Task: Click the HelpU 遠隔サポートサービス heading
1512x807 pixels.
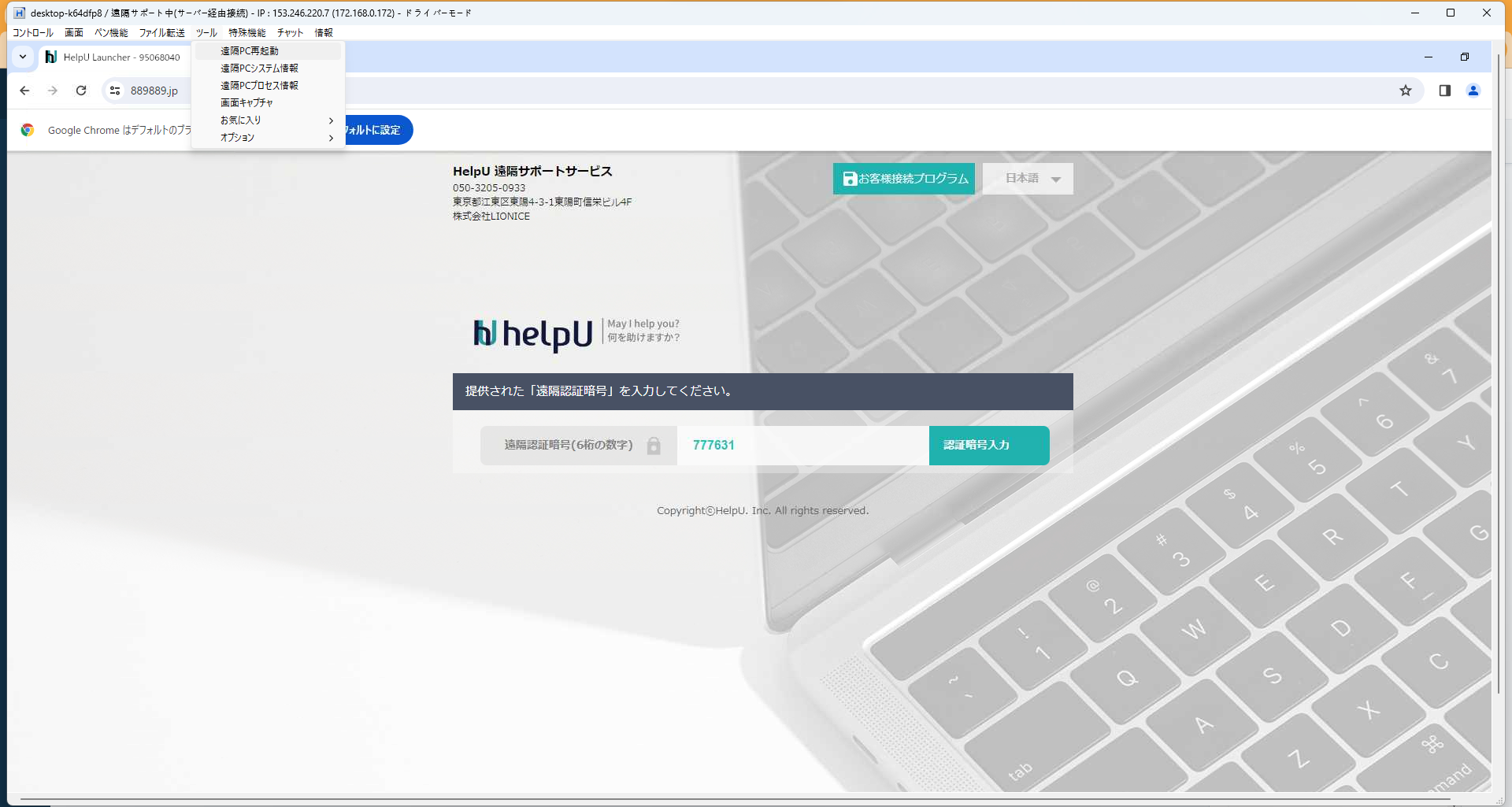Action: tap(532, 171)
